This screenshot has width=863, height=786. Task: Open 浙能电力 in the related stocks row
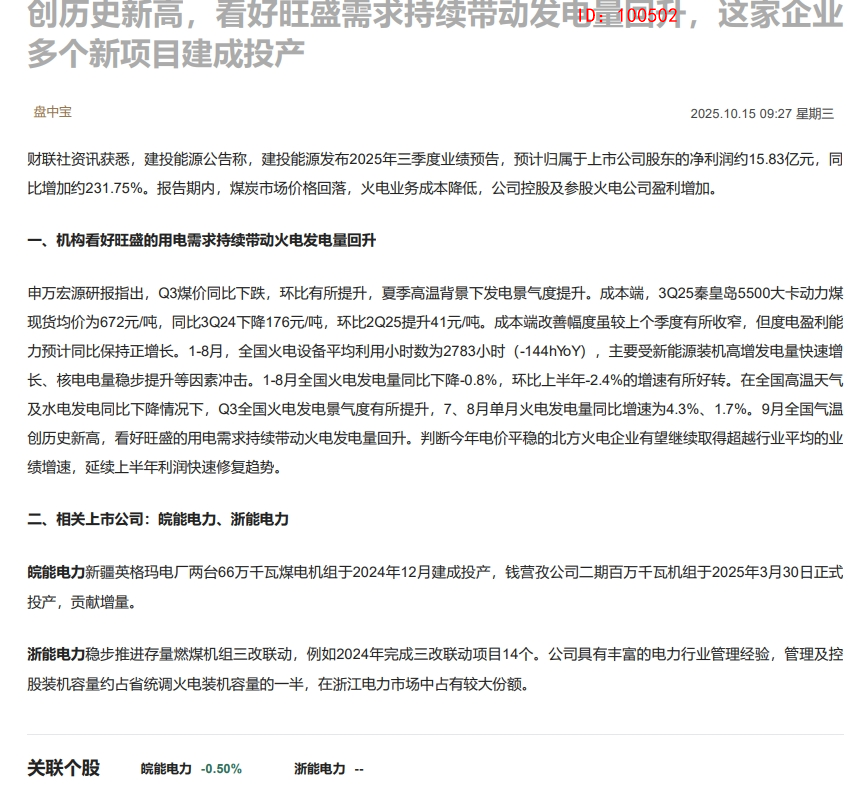coord(319,769)
